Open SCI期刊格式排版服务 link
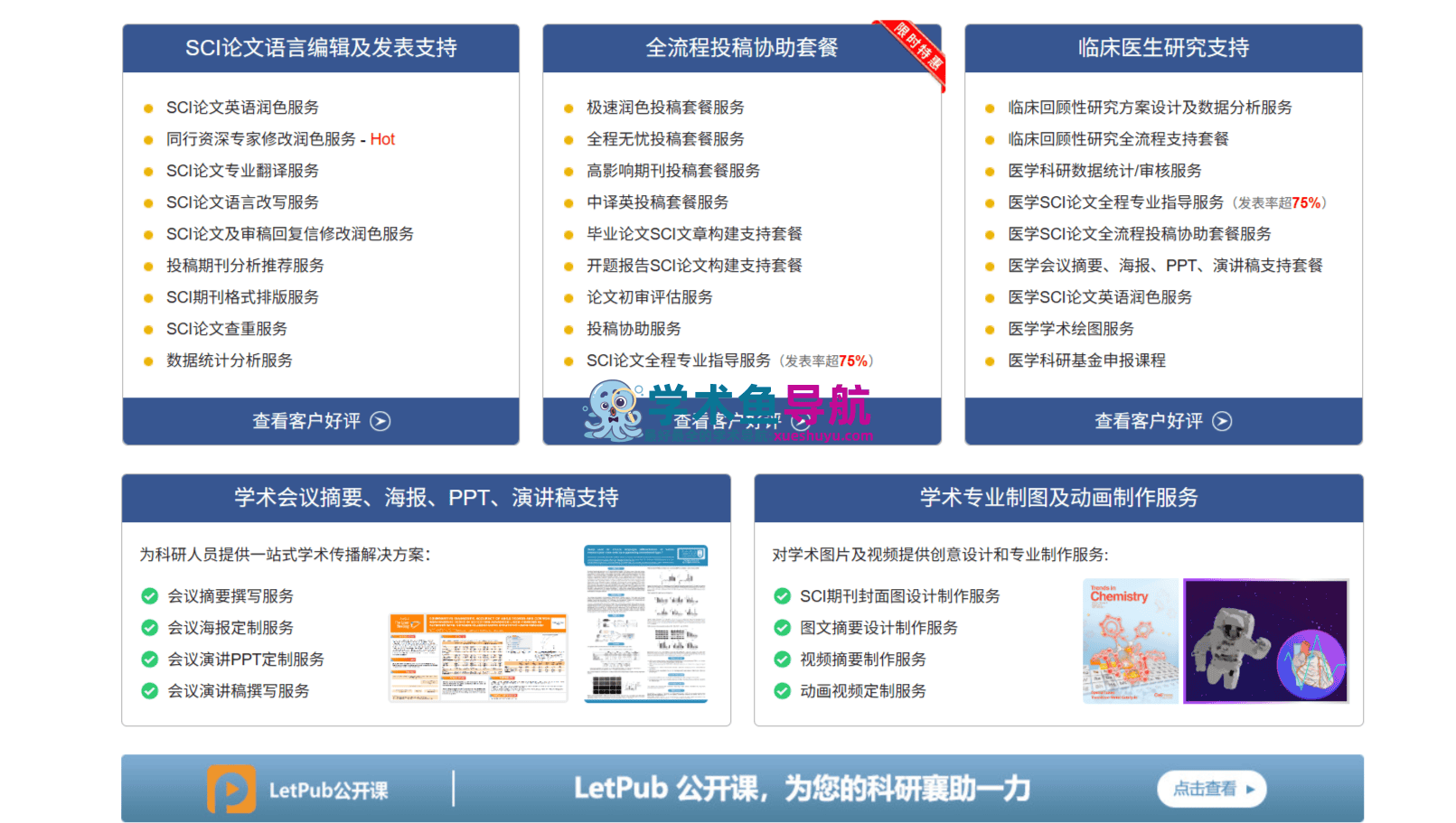The image size is (1456, 823). pos(242,297)
